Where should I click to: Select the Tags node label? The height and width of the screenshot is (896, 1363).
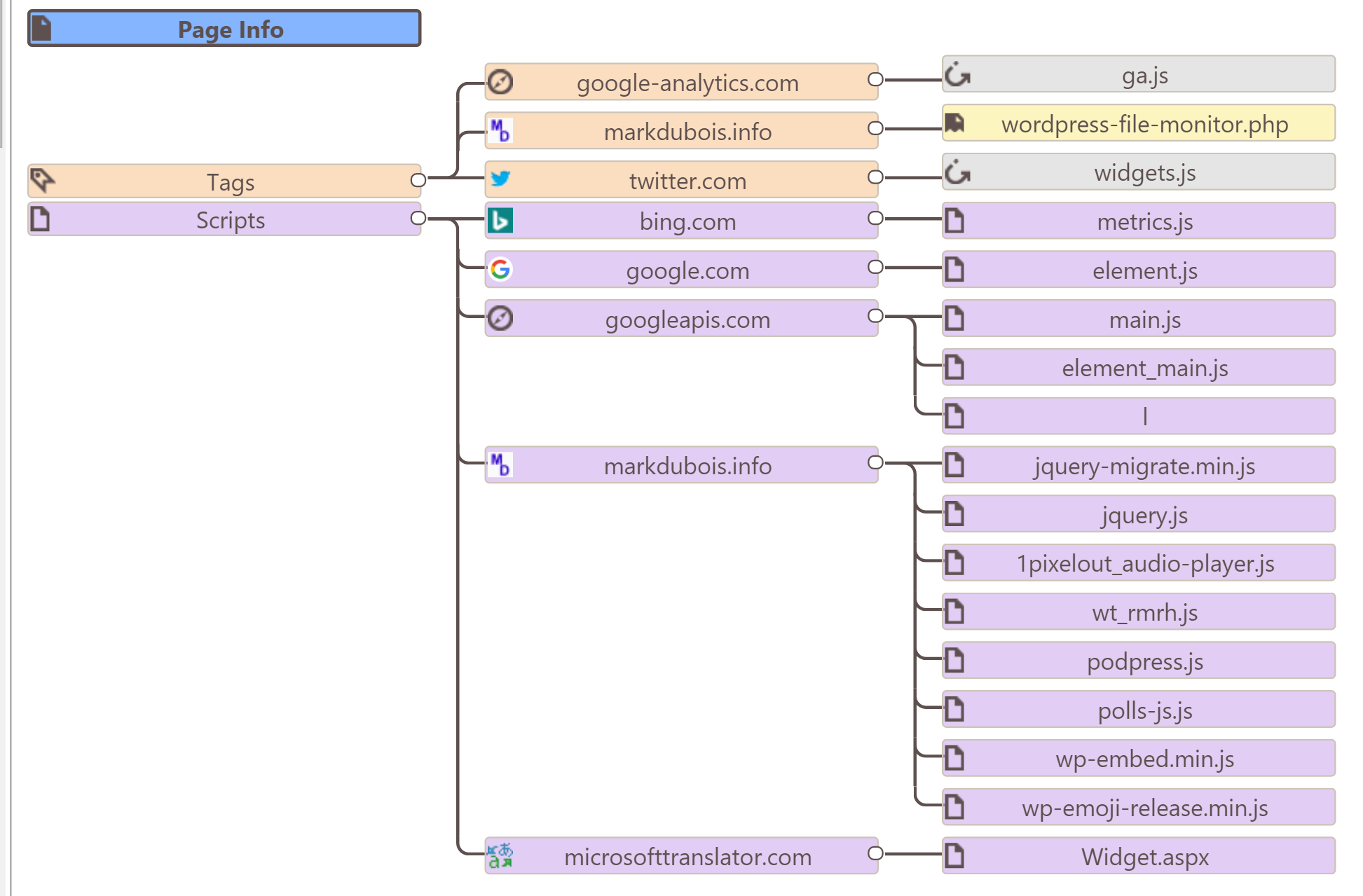[x=231, y=182]
